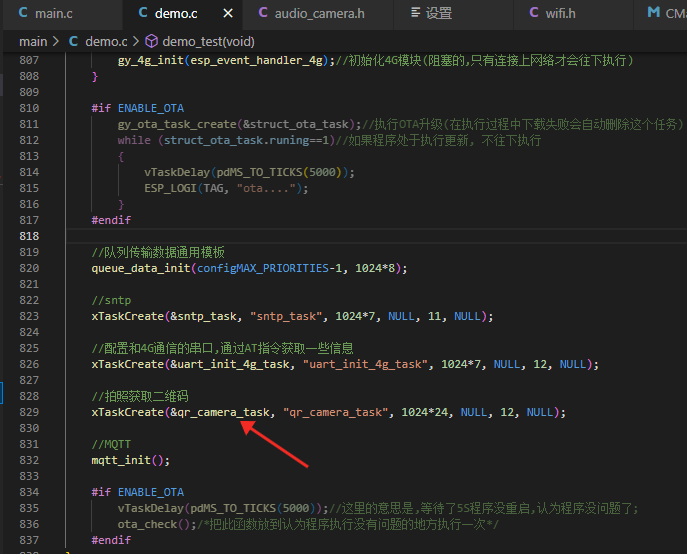This screenshot has height=554, width=687.
Task: Click mqtt_init() call on line 832
Action: 130,460
